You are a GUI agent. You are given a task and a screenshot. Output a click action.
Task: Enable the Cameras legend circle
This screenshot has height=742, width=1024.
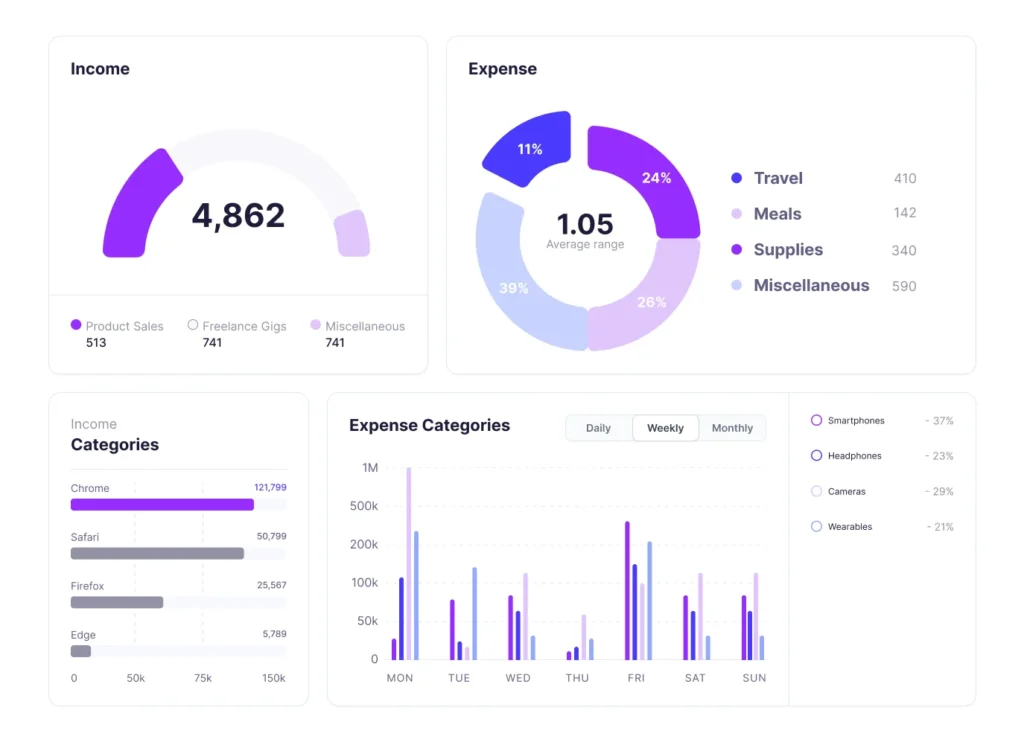tap(817, 492)
